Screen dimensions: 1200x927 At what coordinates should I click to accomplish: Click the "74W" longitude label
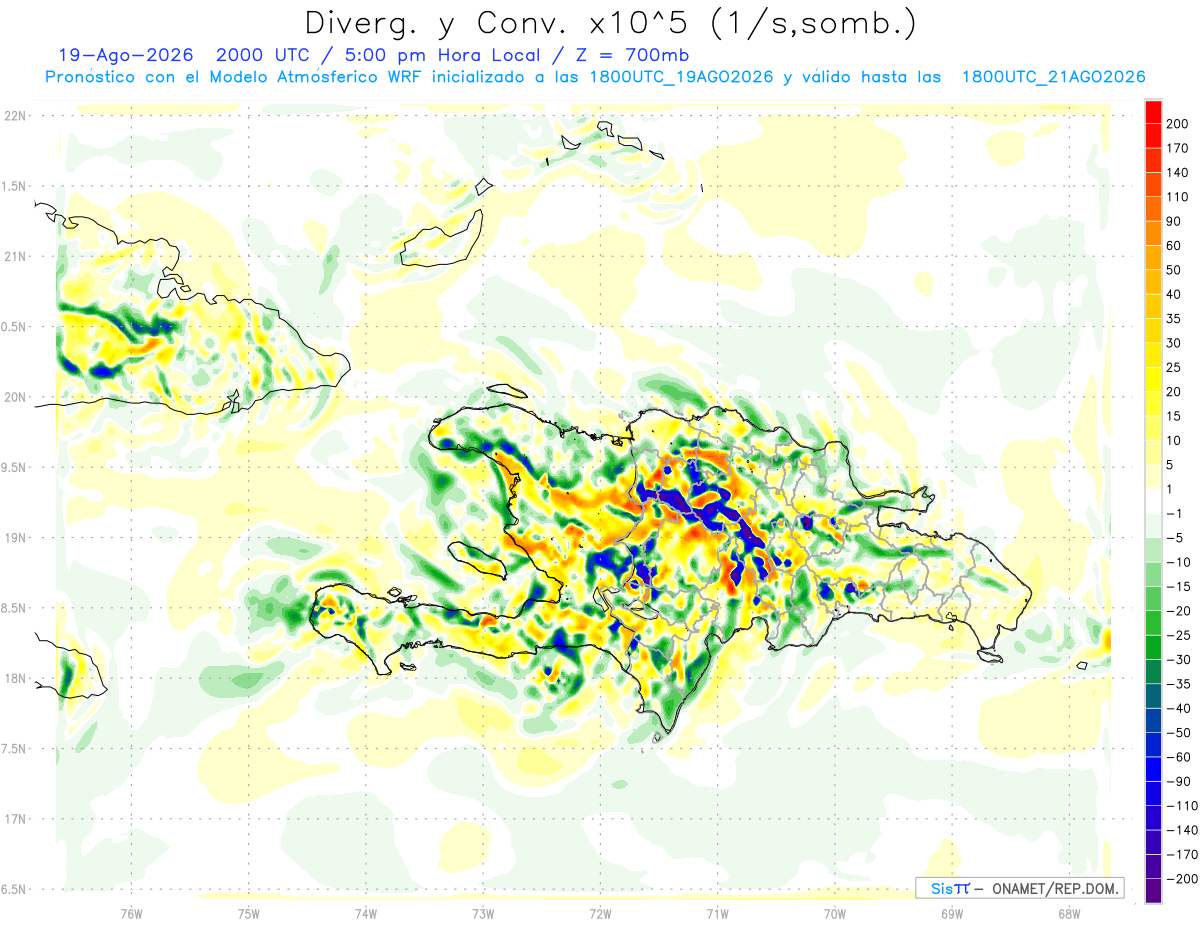[366, 913]
